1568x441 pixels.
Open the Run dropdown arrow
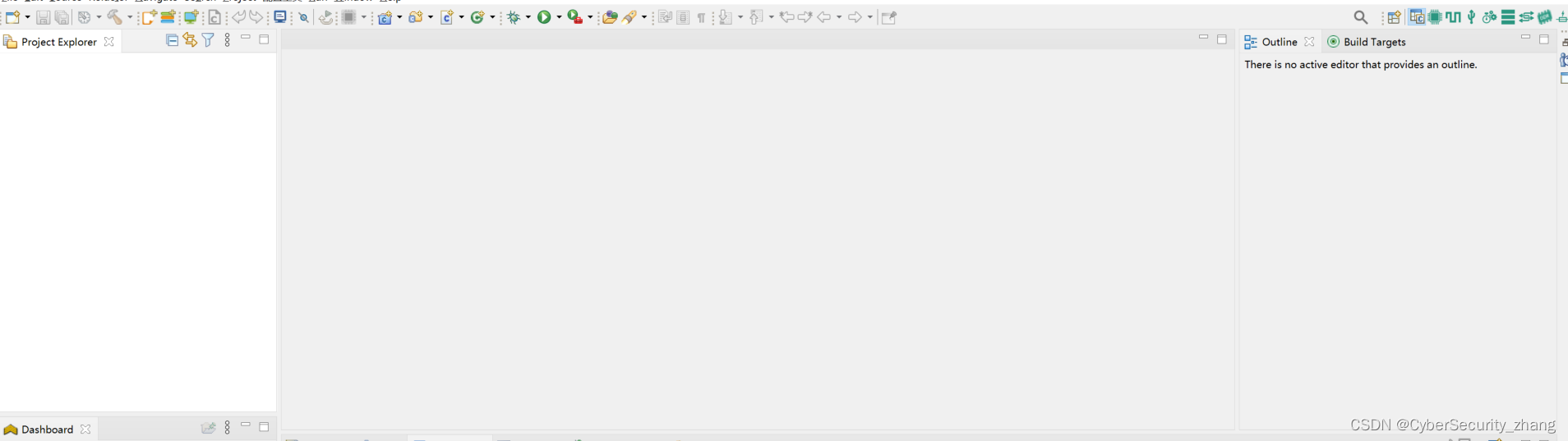[x=559, y=17]
